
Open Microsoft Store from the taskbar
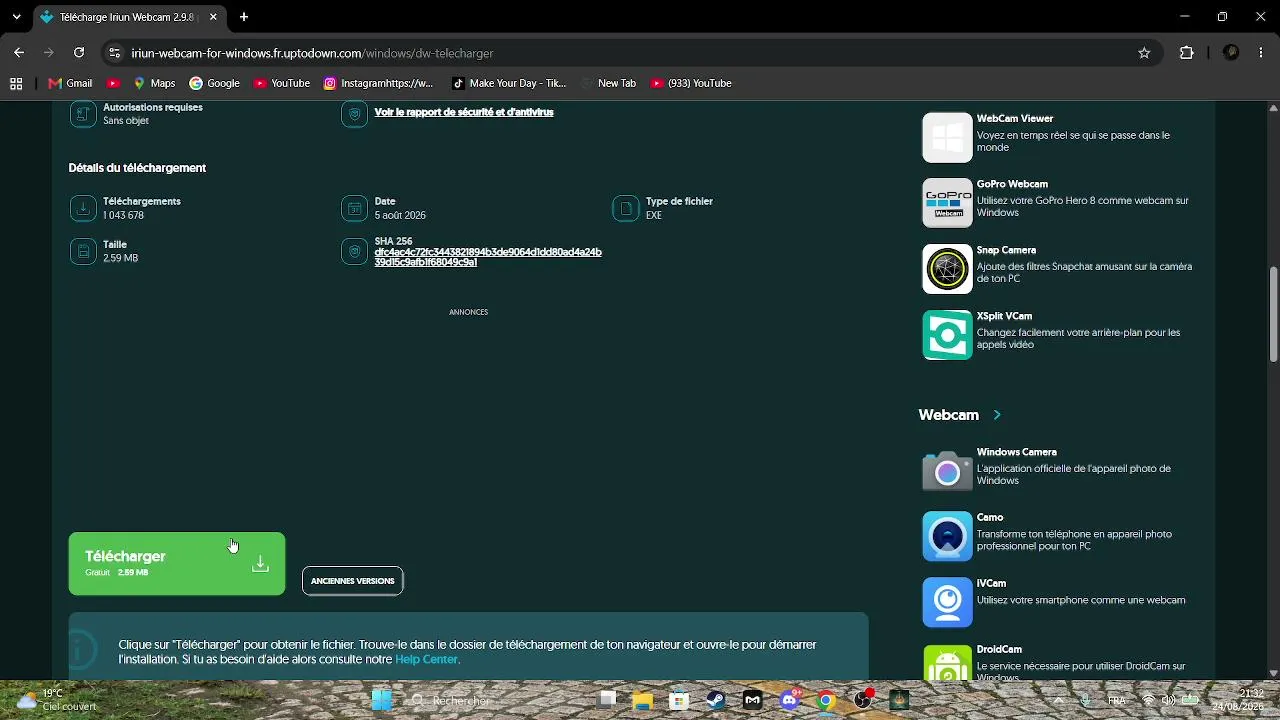tap(678, 700)
